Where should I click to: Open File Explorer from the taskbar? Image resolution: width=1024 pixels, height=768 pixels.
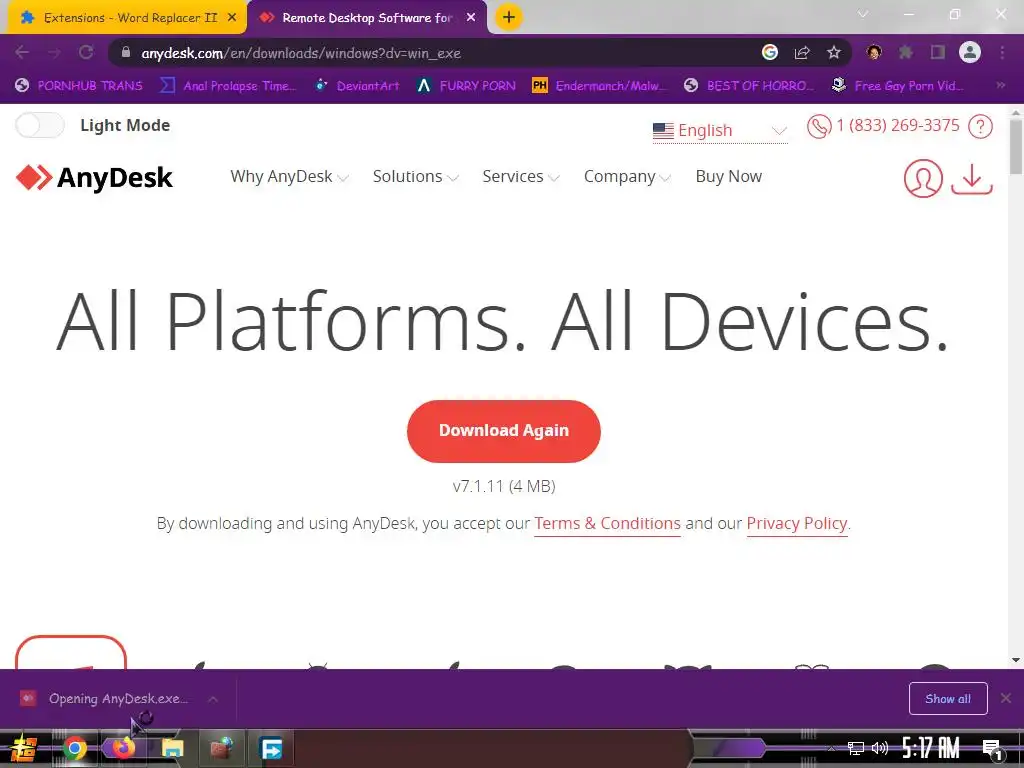[172, 748]
